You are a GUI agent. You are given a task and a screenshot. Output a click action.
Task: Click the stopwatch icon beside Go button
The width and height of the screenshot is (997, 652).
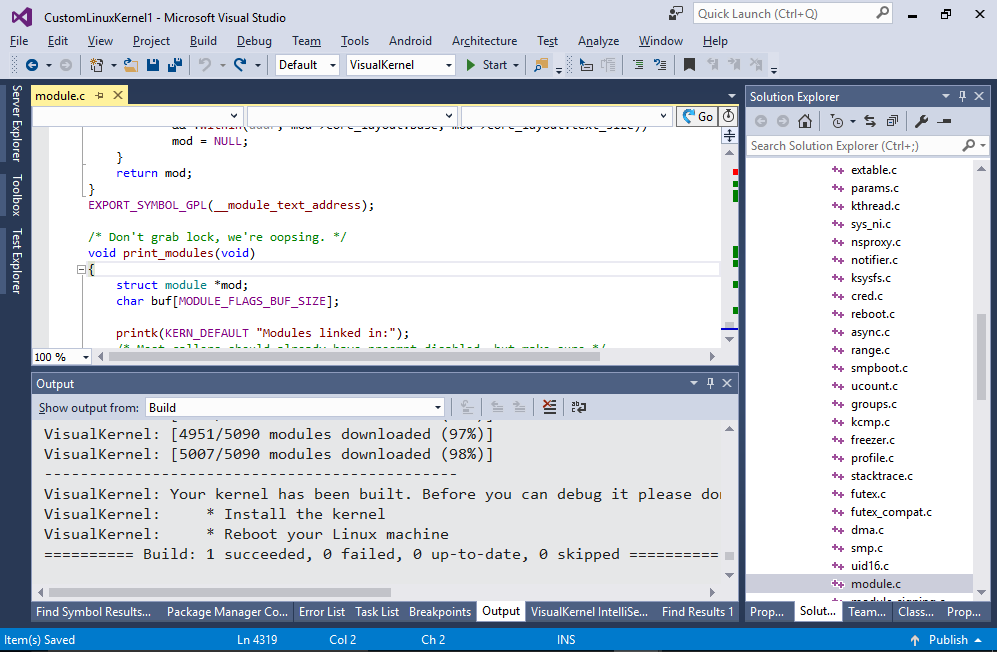[729, 116]
